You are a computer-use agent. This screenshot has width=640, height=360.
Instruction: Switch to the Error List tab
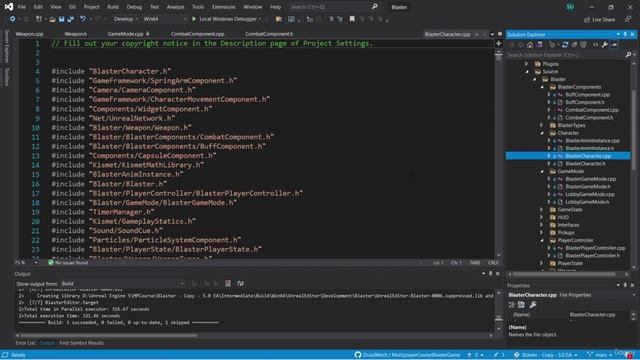point(25,343)
